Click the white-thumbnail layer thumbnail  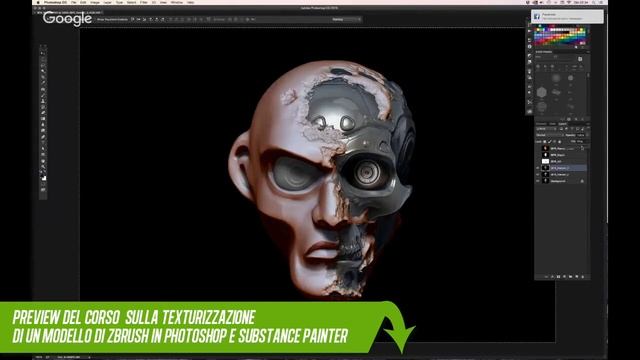point(545,162)
